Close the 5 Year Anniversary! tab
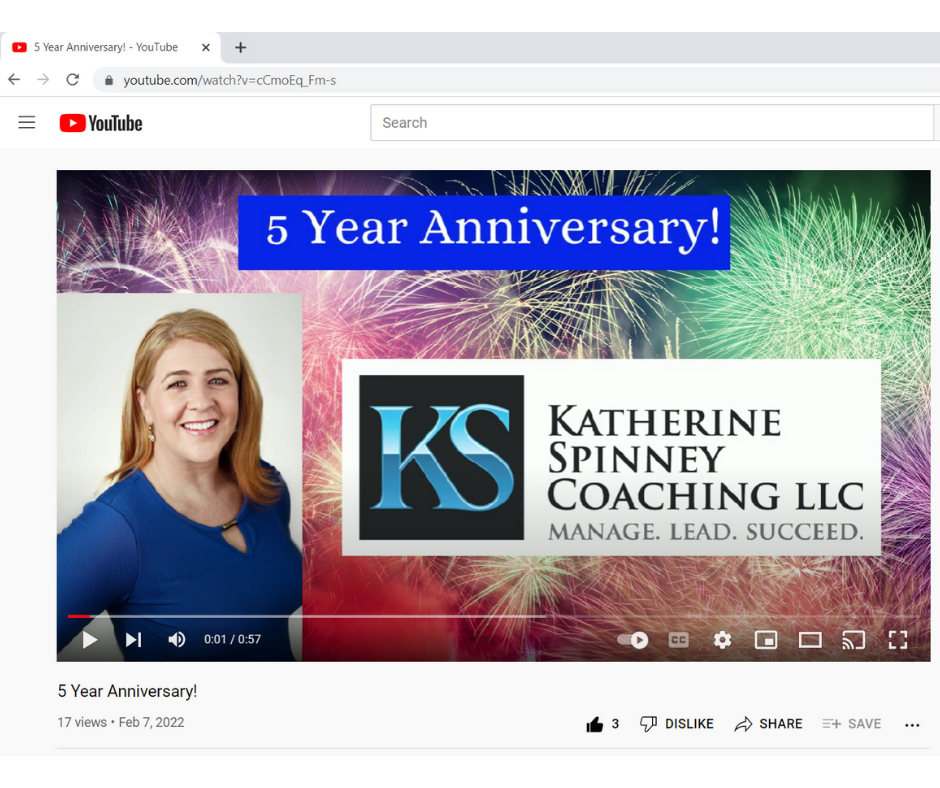 pyautogui.click(x=206, y=47)
